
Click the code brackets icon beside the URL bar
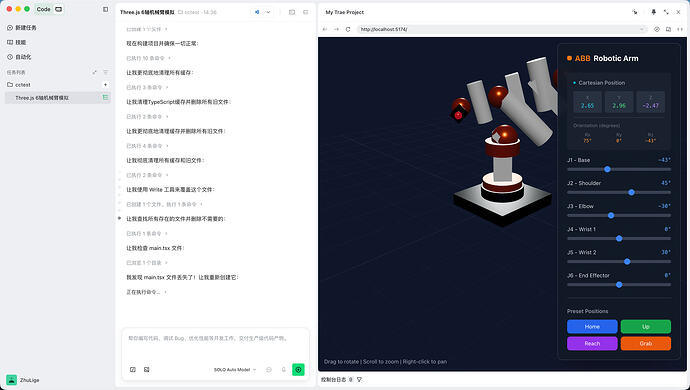tap(680, 29)
